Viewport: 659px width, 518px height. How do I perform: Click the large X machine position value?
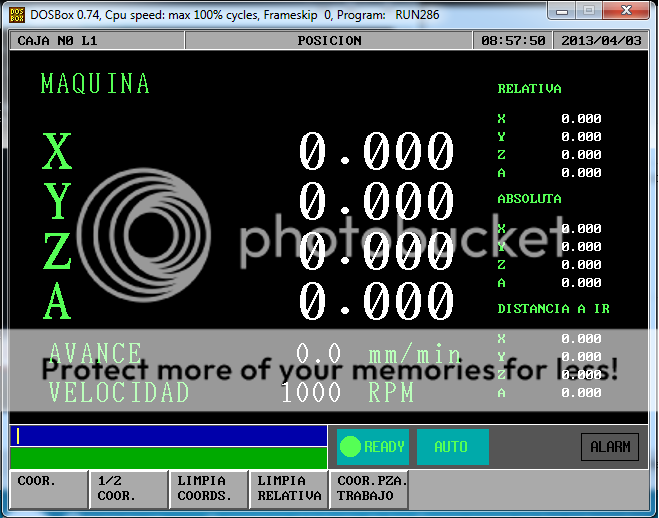click(x=376, y=153)
